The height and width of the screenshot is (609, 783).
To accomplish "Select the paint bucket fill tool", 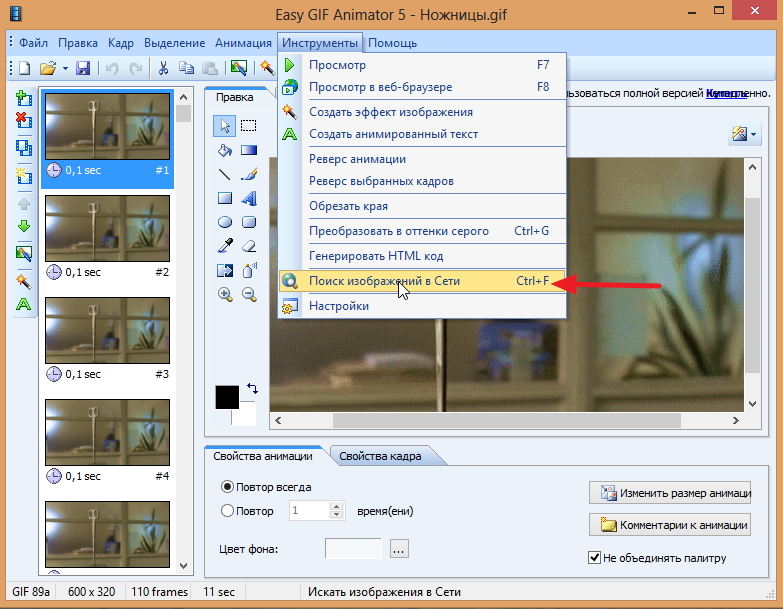I will 225,150.
